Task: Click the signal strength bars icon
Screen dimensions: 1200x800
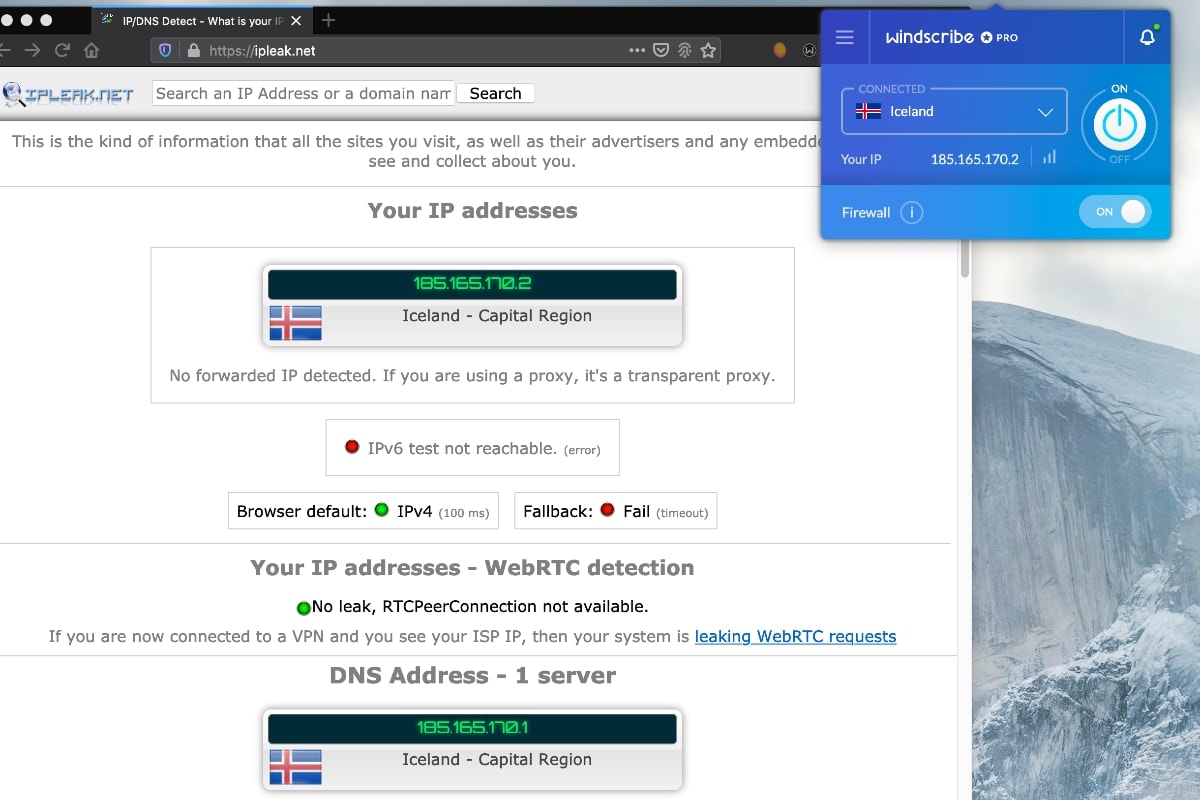Action: click(x=1049, y=158)
